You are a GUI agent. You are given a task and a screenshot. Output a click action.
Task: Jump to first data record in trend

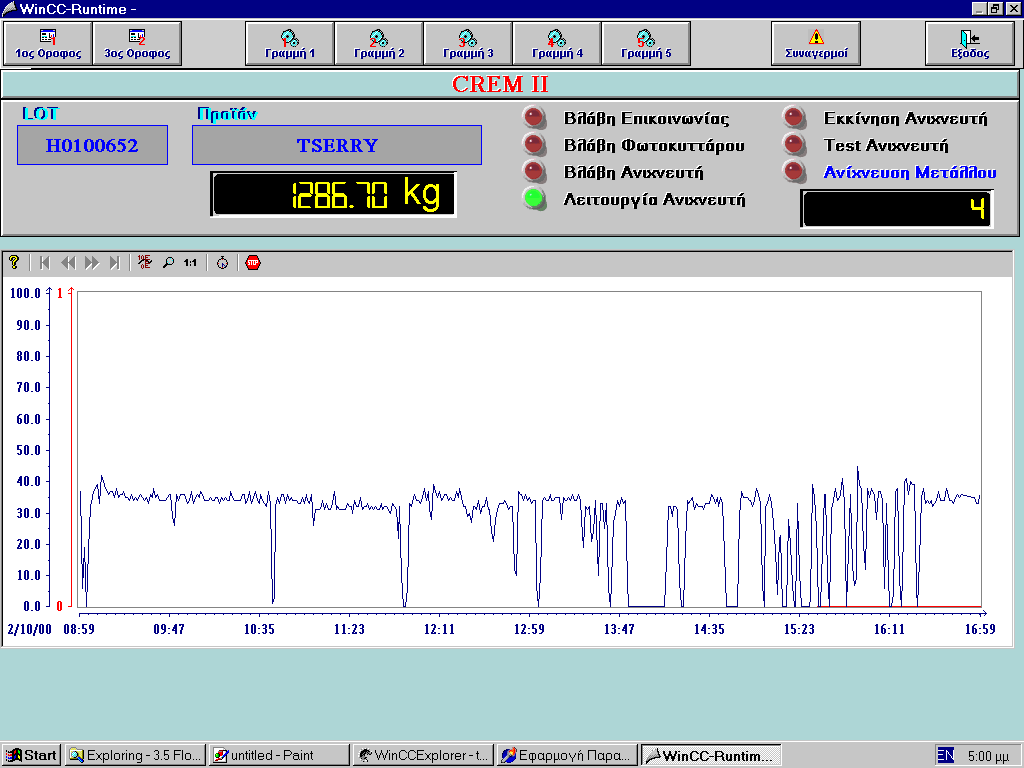44,263
